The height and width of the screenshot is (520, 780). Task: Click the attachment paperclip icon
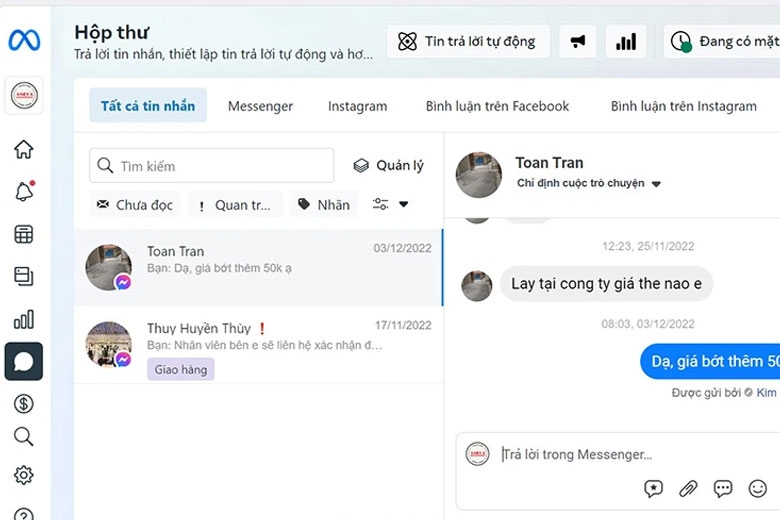point(688,489)
